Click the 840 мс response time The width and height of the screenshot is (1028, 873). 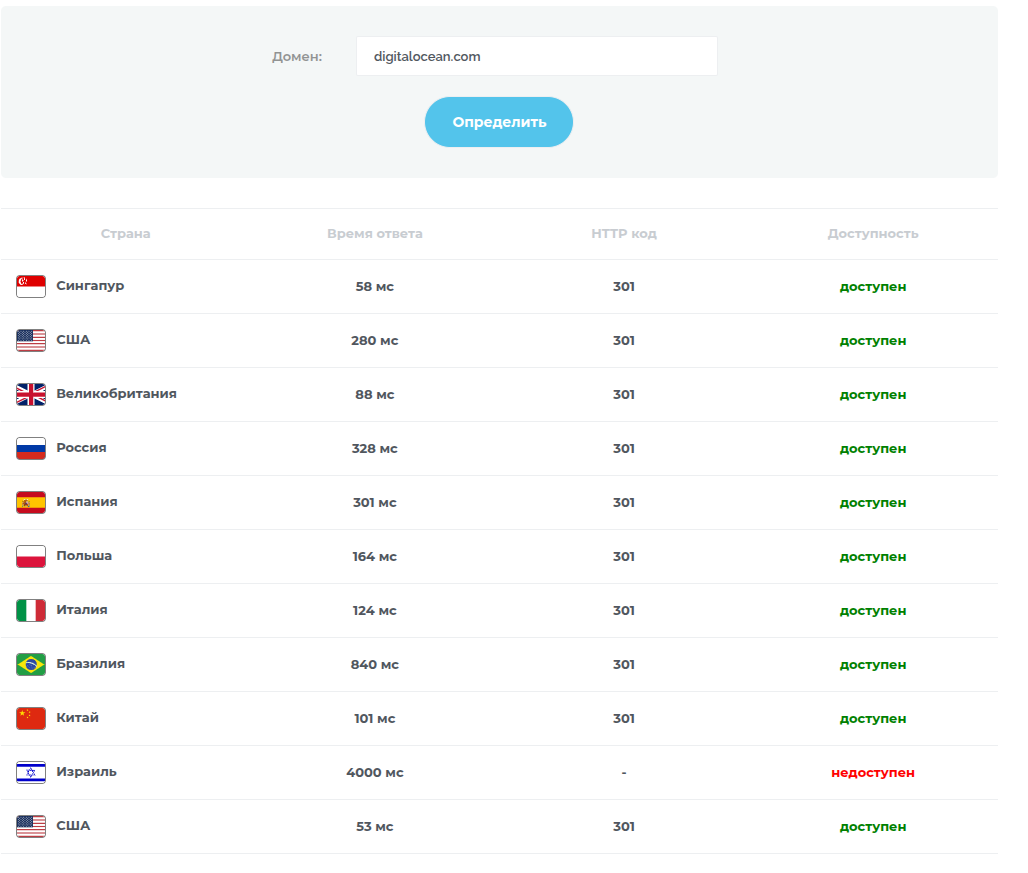point(374,664)
